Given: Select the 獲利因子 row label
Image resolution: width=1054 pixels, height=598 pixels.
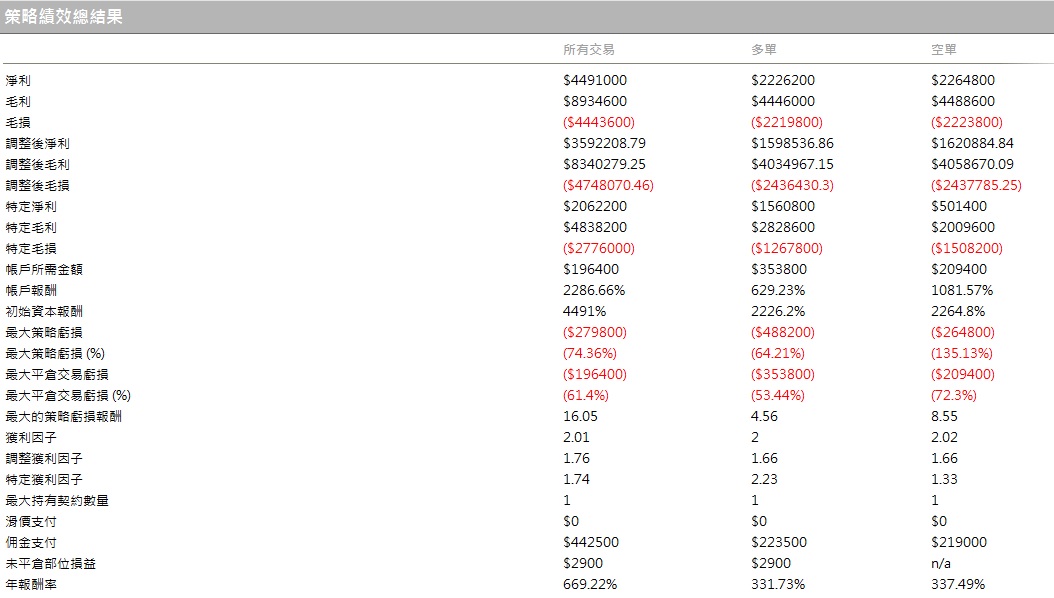Looking at the screenshot, I should pos(31,437).
